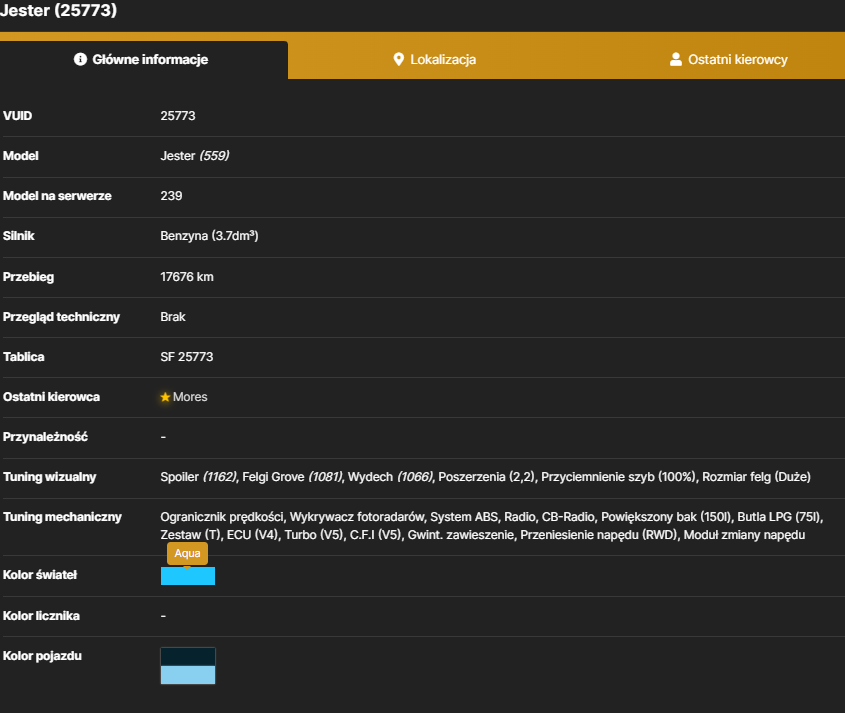Click the server model value 239
The height and width of the screenshot is (713, 845).
[171, 196]
